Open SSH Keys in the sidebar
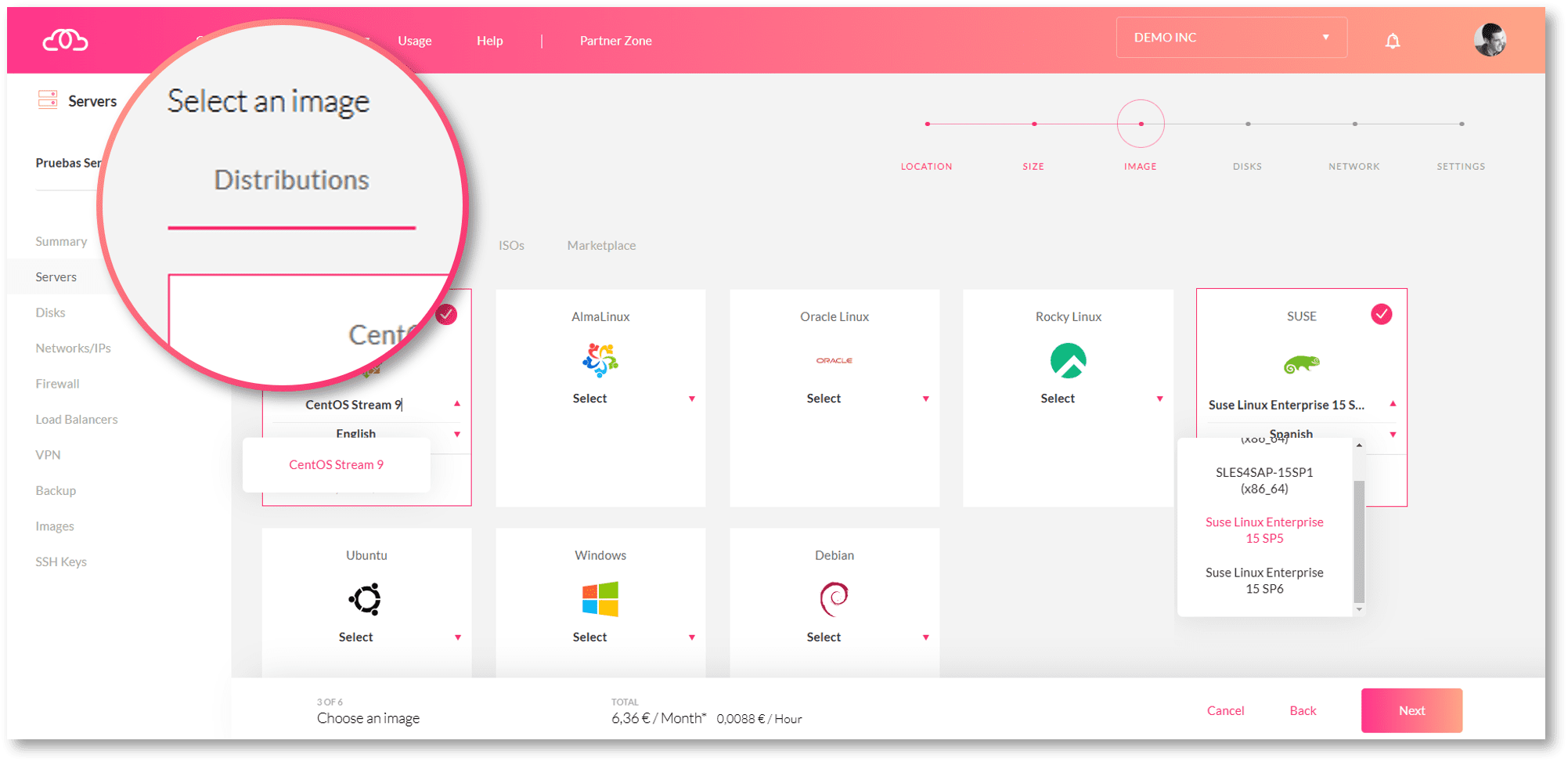1568x762 pixels. [x=60, y=562]
